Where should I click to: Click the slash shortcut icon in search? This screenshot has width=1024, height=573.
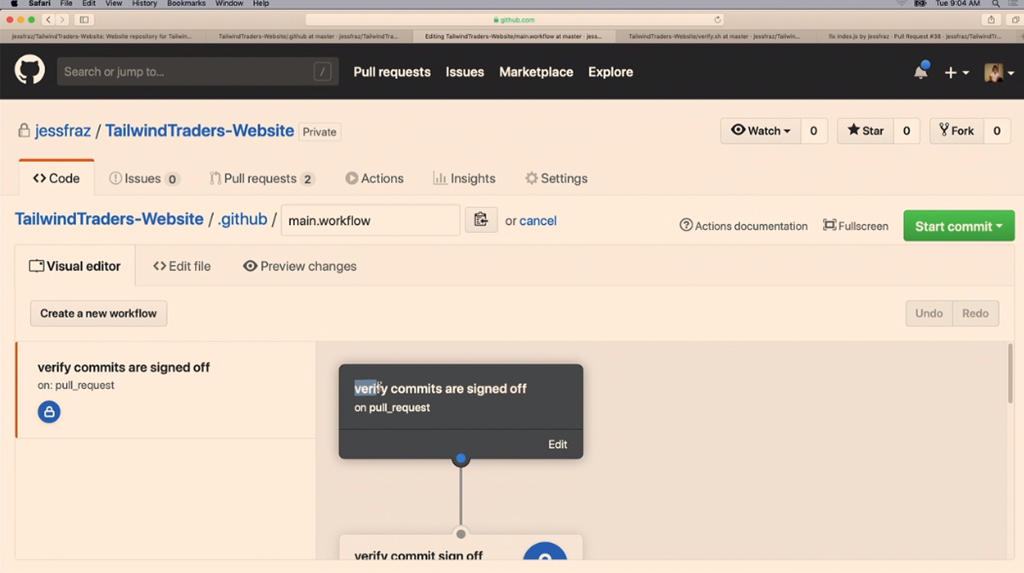point(322,72)
